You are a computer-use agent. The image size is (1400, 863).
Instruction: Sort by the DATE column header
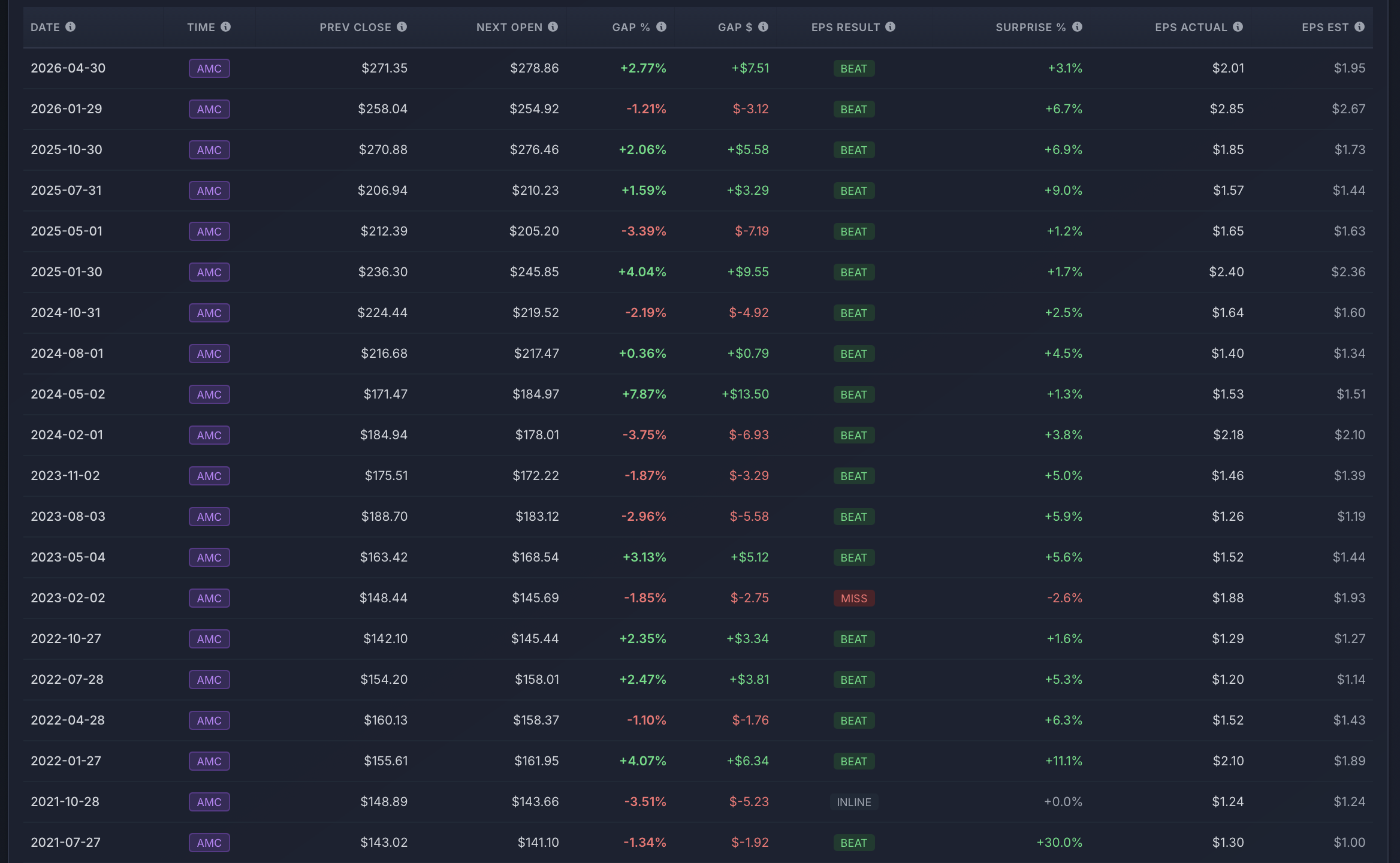click(x=46, y=28)
